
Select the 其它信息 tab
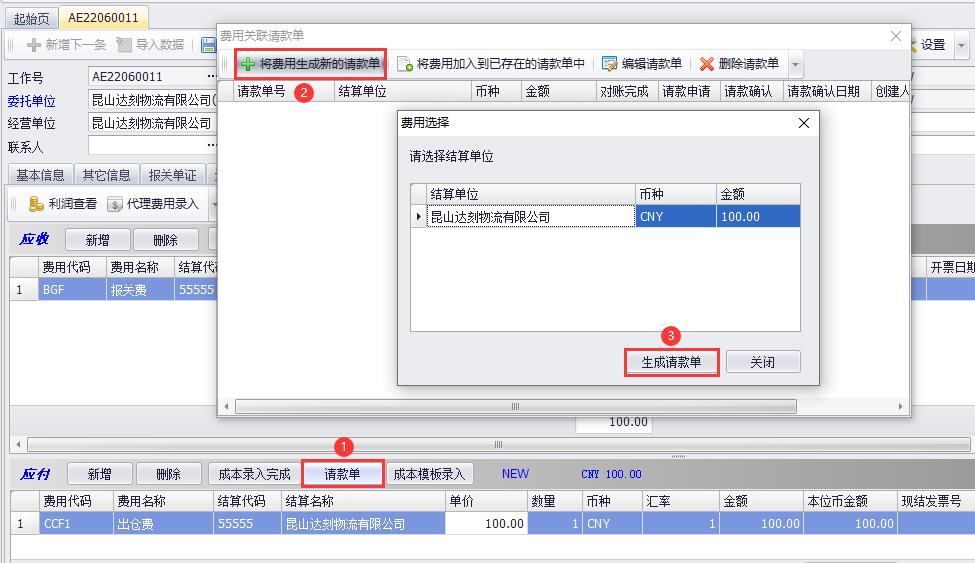pyautogui.click(x=106, y=175)
